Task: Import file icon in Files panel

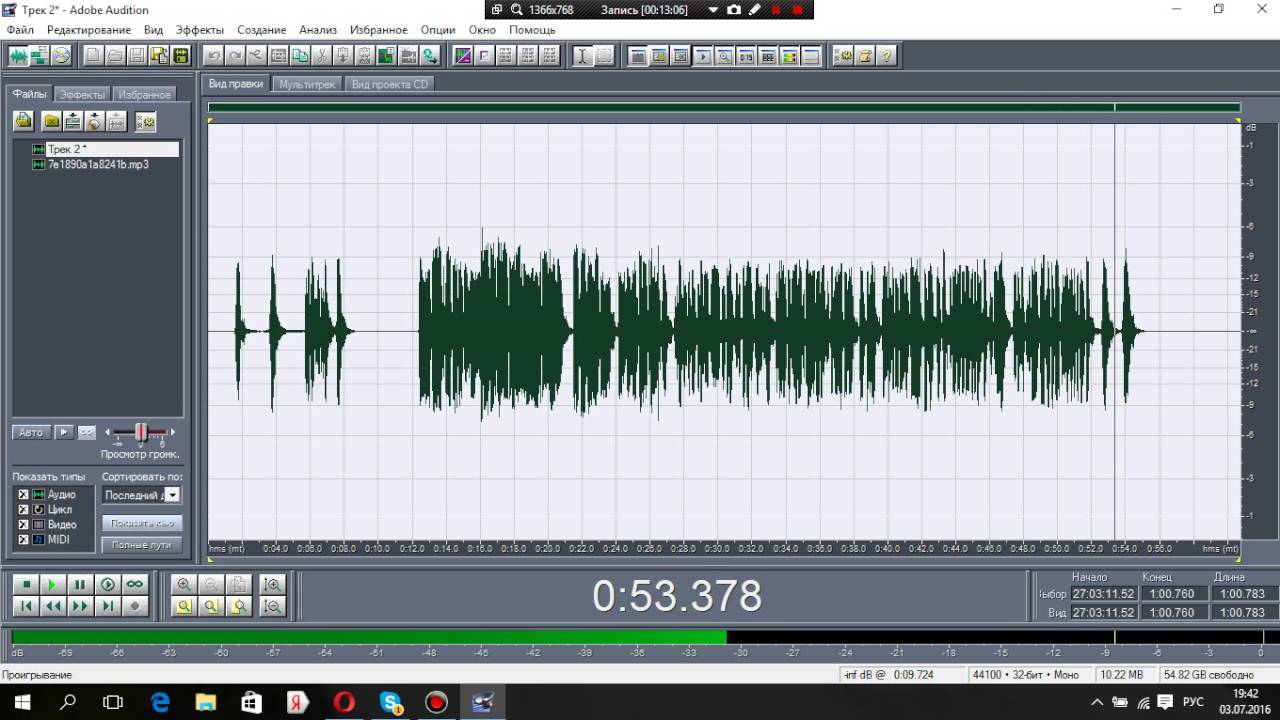Action: (x=24, y=121)
